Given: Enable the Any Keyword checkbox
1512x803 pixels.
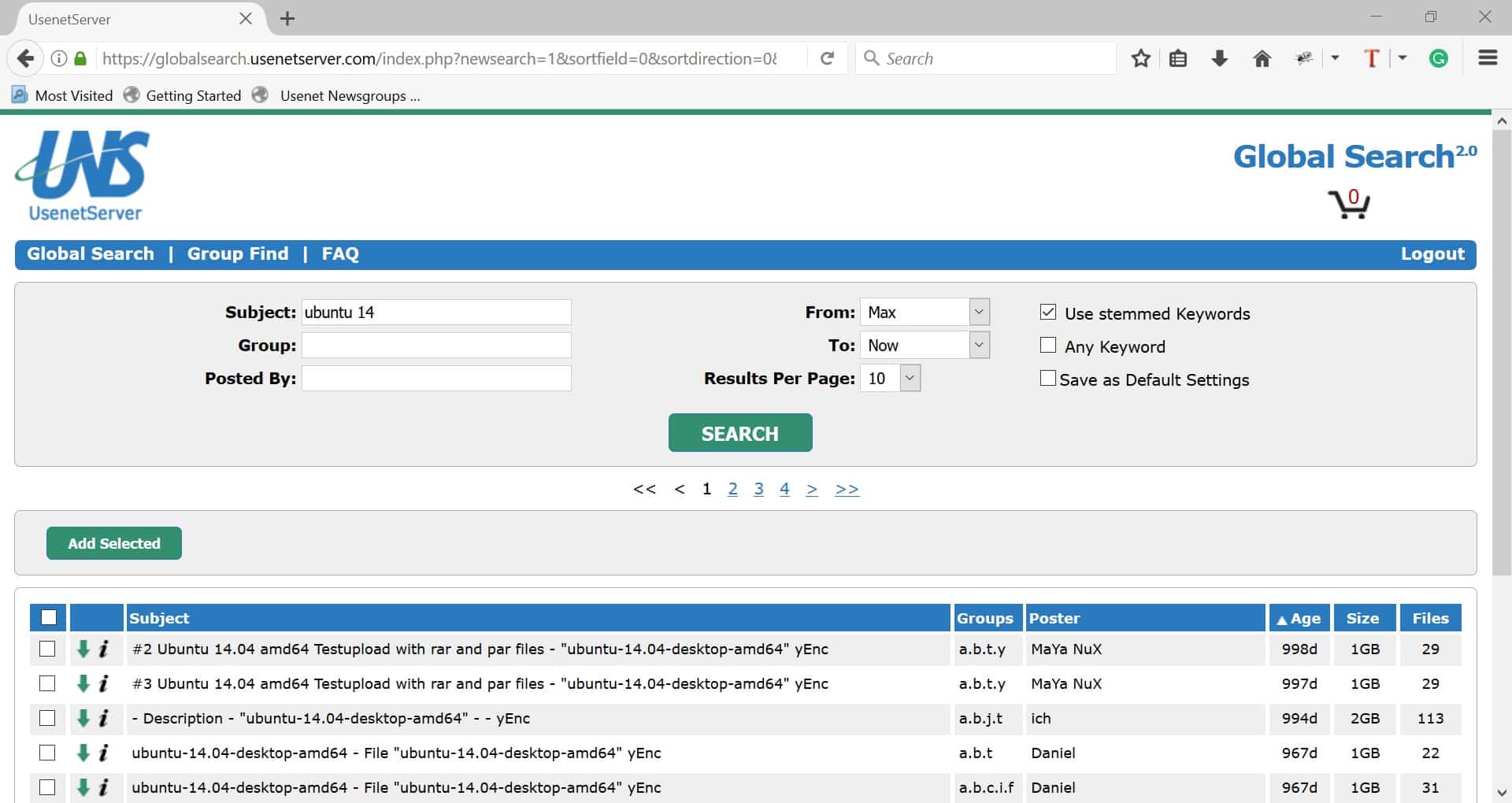Looking at the screenshot, I should coord(1047,346).
